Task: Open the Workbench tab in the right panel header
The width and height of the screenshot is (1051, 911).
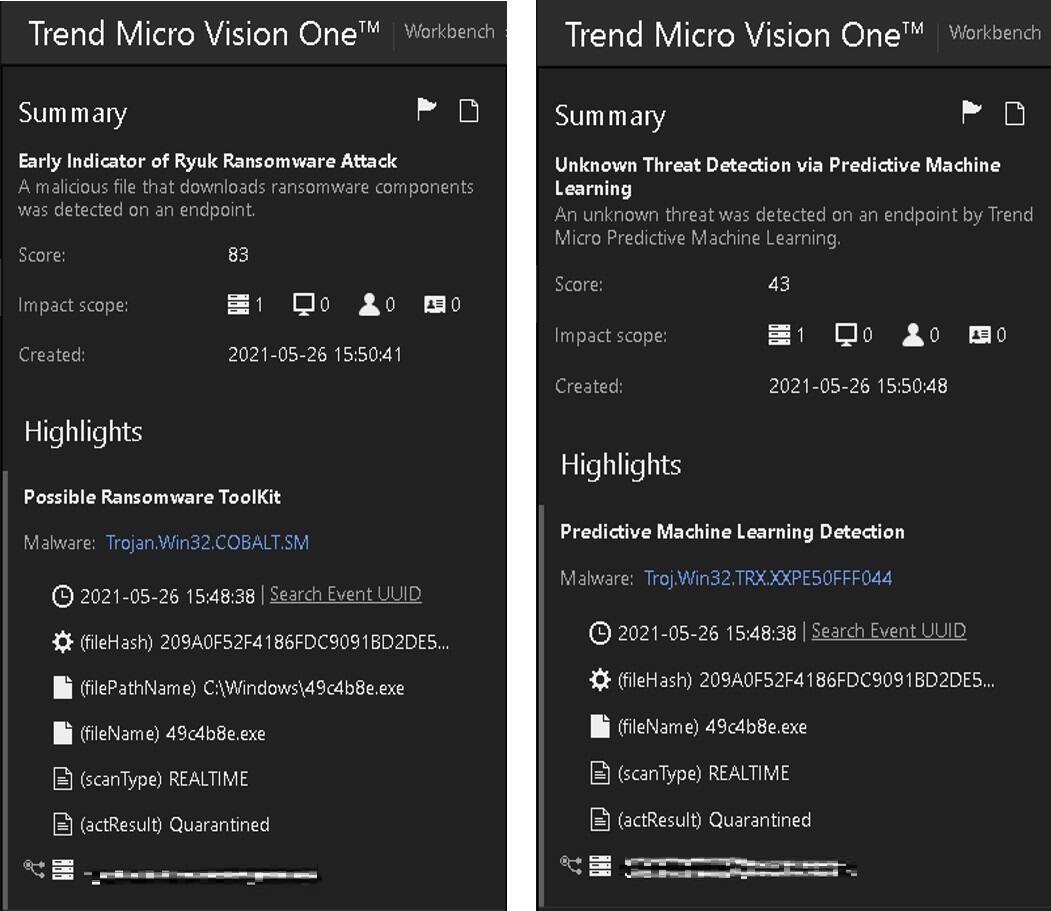Action: click(x=994, y=32)
